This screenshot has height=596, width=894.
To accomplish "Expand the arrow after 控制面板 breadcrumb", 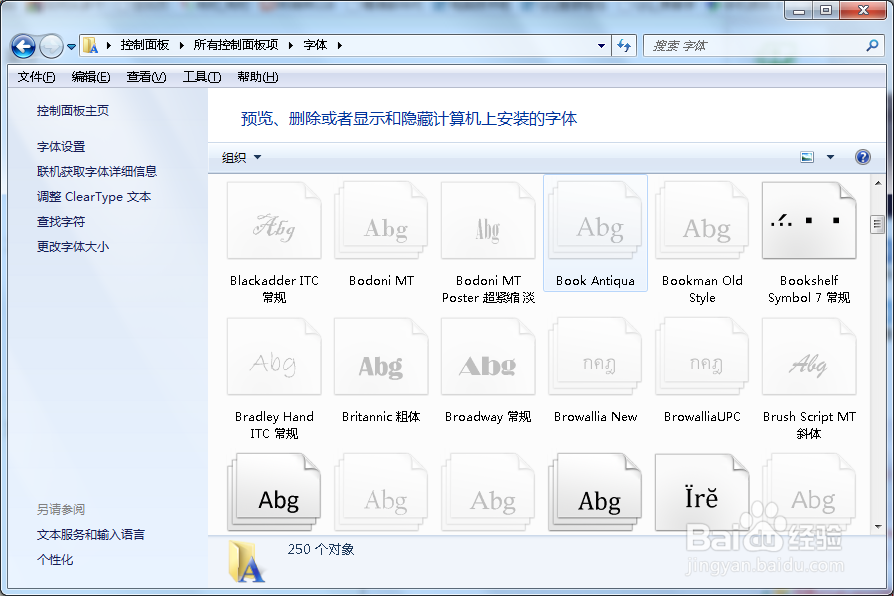I will tap(181, 45).
